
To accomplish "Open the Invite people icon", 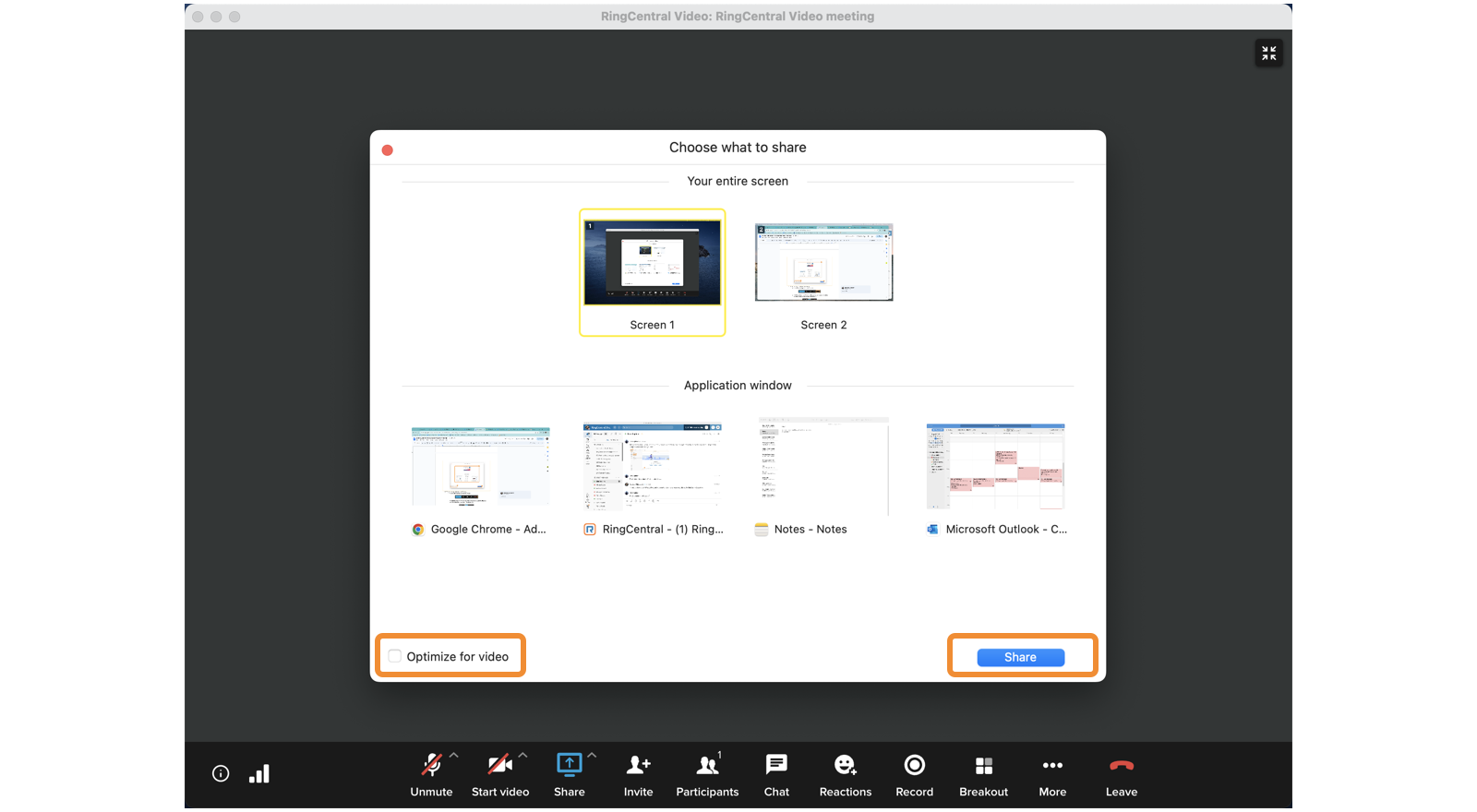I will click(638, 765).
